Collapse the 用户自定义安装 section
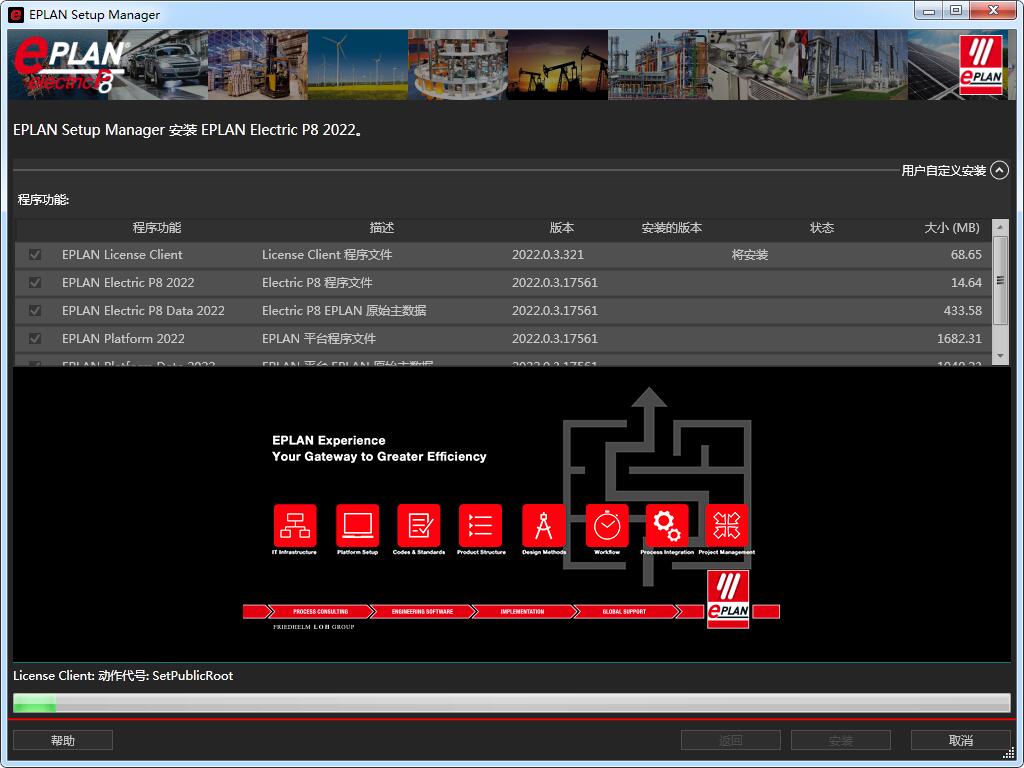The image size is (1024, 768). pyautogui.click(x=999, y=171)
